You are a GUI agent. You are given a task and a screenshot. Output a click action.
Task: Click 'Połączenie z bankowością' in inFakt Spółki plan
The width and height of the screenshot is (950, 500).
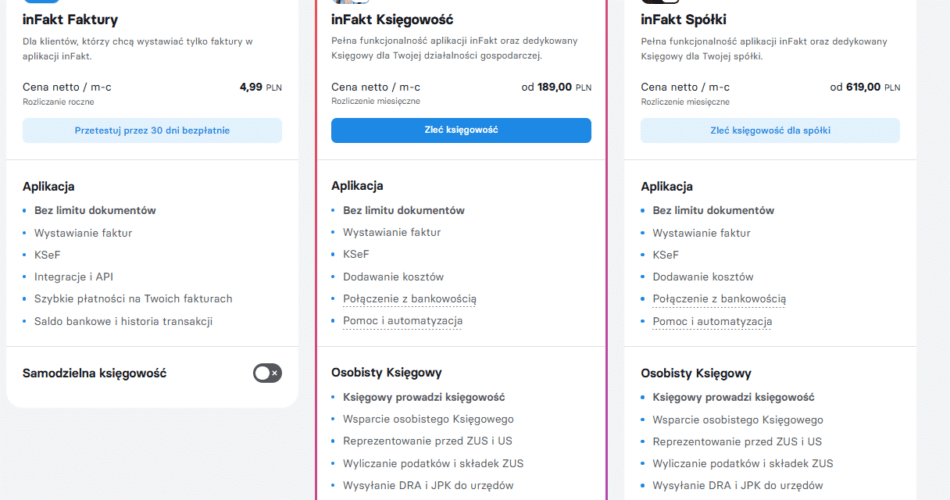point(719,299)
